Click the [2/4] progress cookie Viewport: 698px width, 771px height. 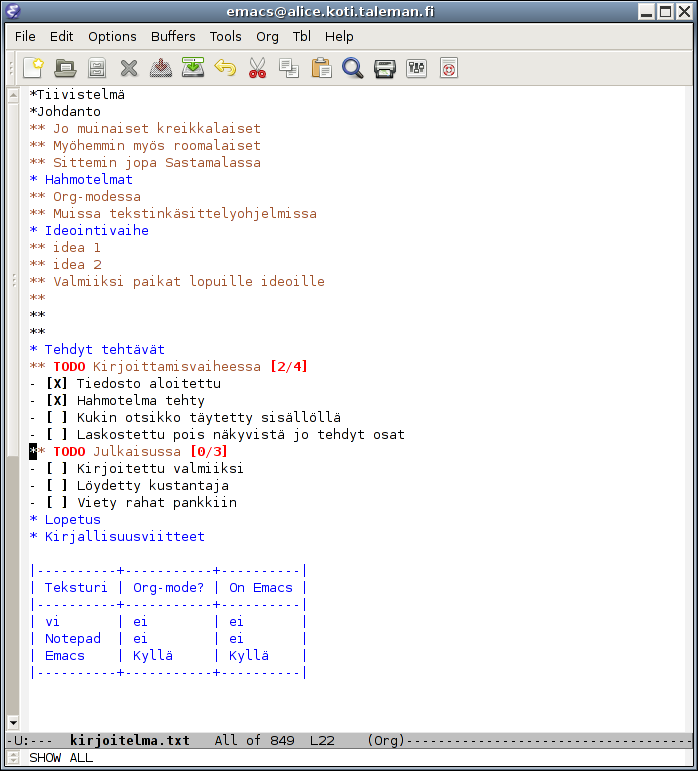(x=289, y=366)
